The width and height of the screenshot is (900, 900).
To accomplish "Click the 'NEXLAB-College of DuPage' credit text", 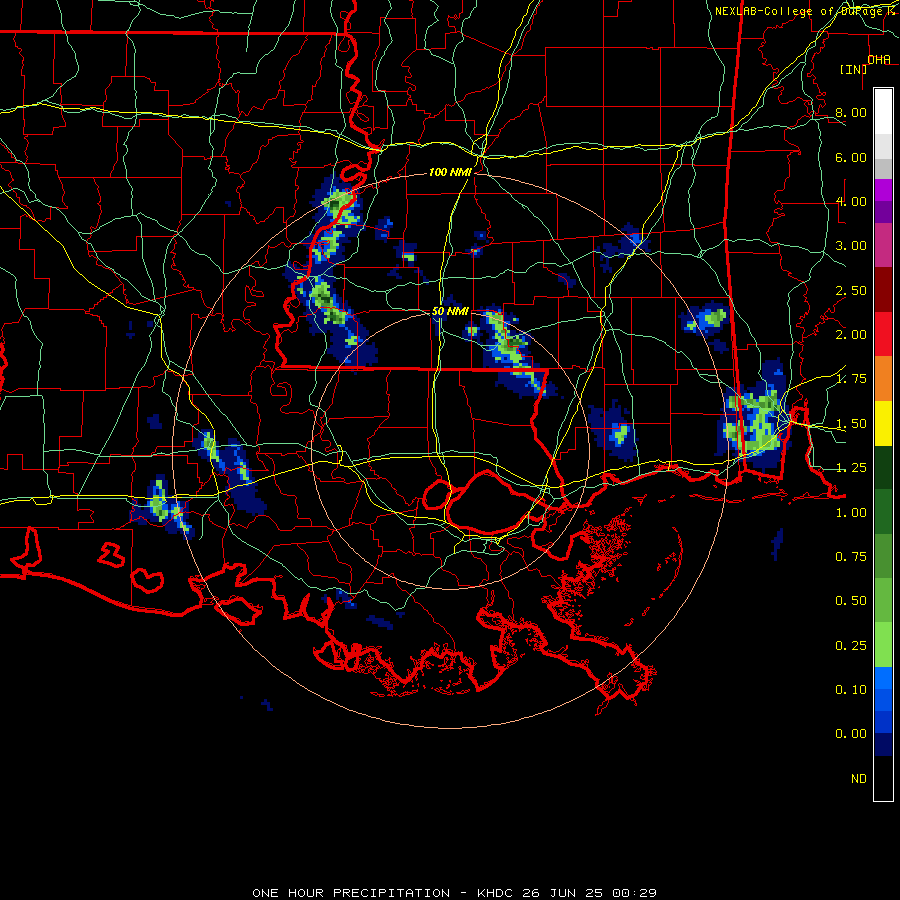I will pyautogui.click(x=798, y=11).
